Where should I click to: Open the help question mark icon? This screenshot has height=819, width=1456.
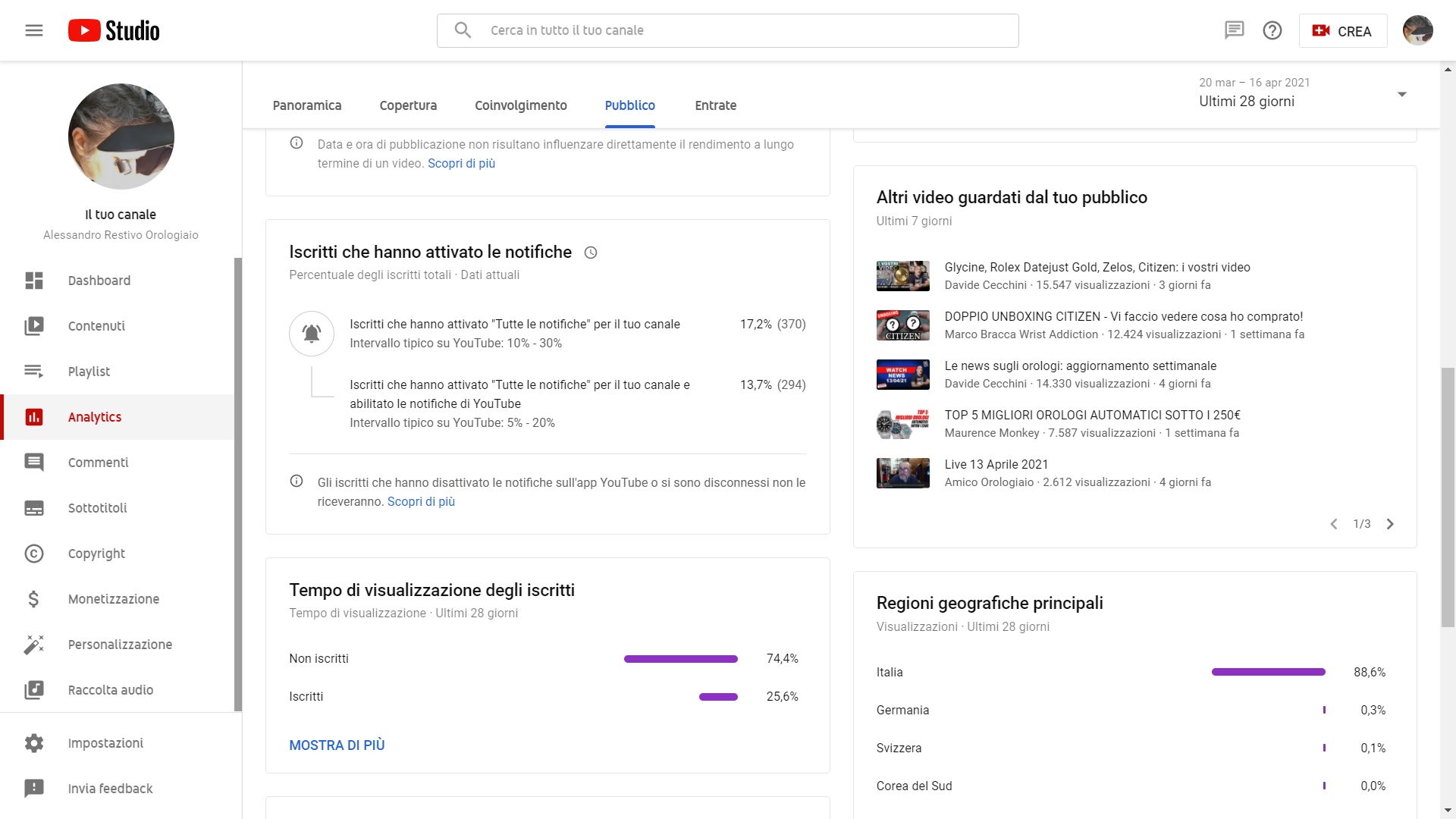(x=1272, y=30)
